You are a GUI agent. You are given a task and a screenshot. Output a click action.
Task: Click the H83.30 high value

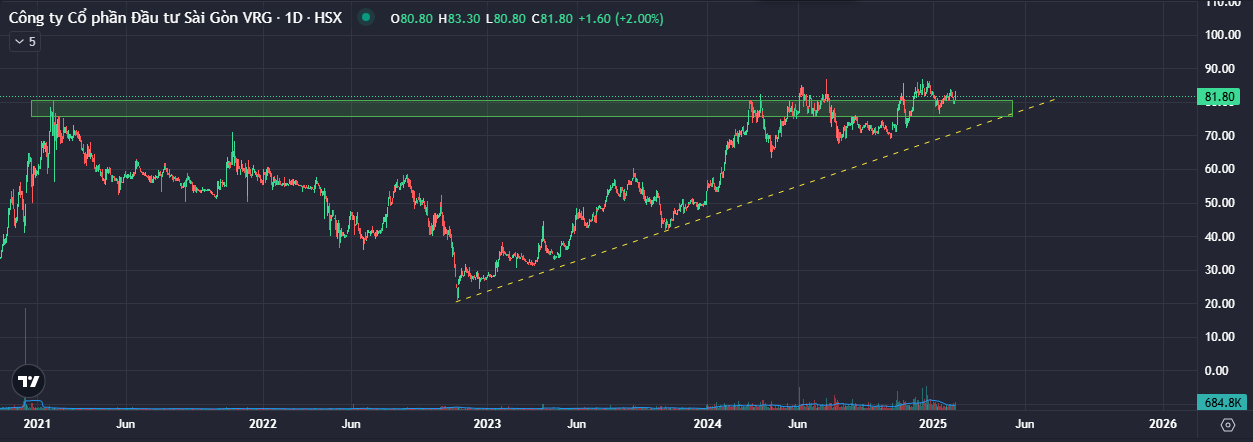[459, 19]
